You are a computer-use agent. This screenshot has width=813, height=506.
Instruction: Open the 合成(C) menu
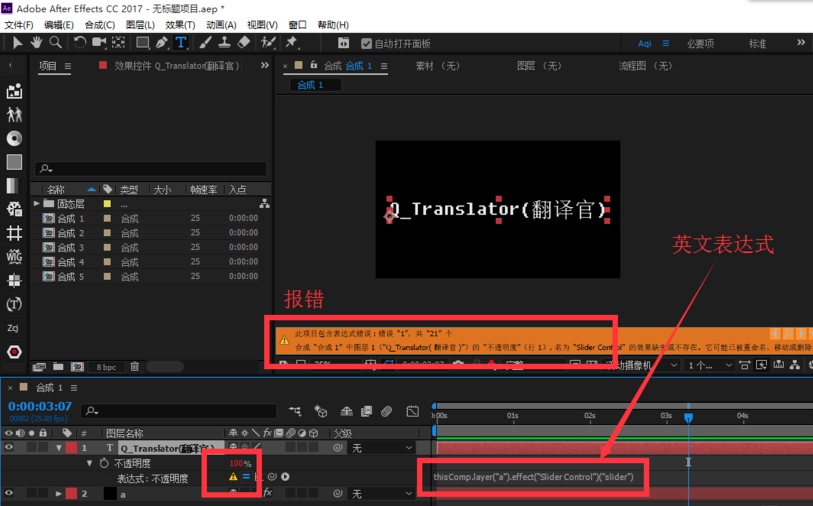click(100, 25)
